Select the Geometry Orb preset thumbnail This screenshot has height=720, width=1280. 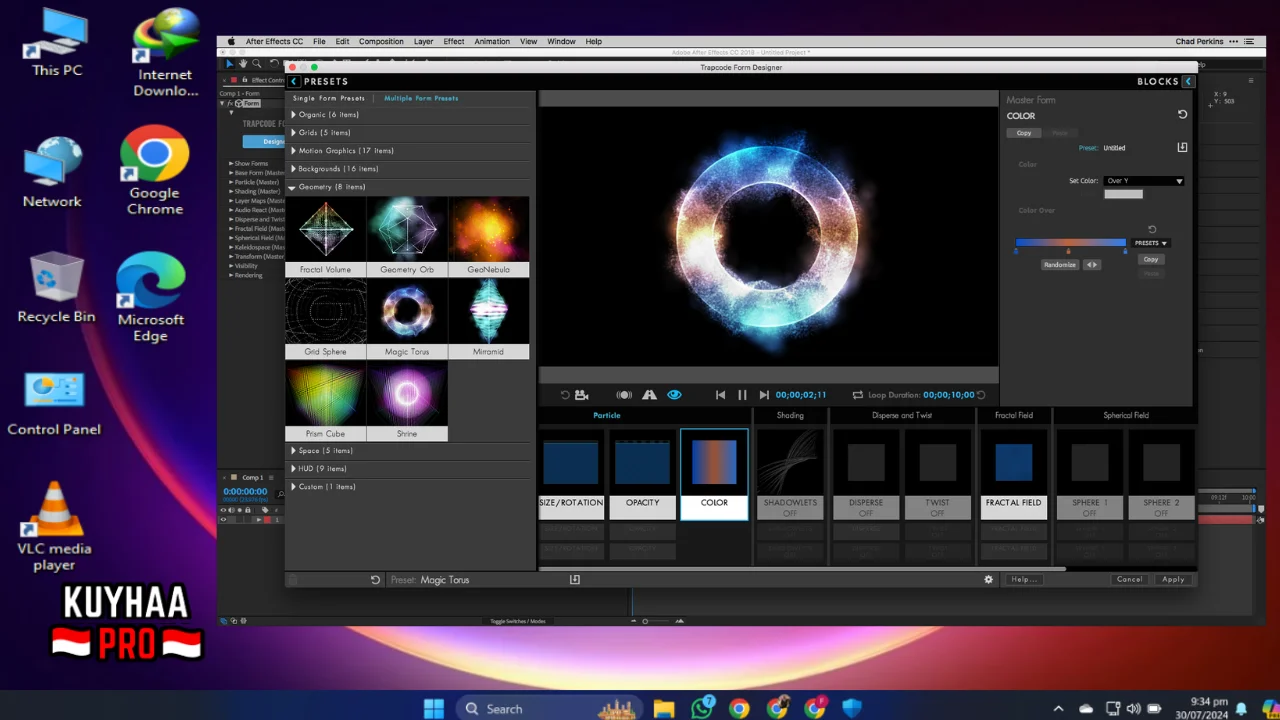[x=407, y=236]
